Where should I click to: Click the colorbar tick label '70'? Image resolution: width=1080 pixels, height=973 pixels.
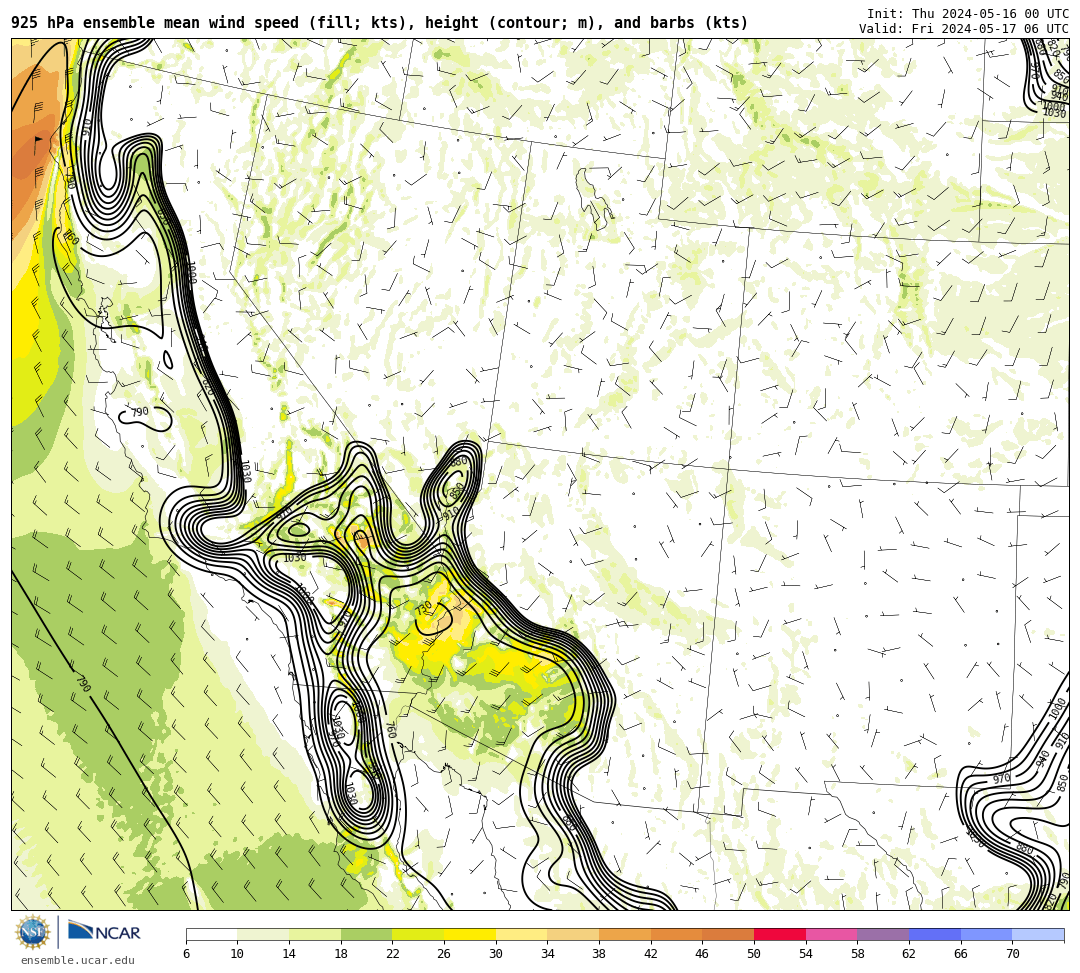click(1012, 954)
